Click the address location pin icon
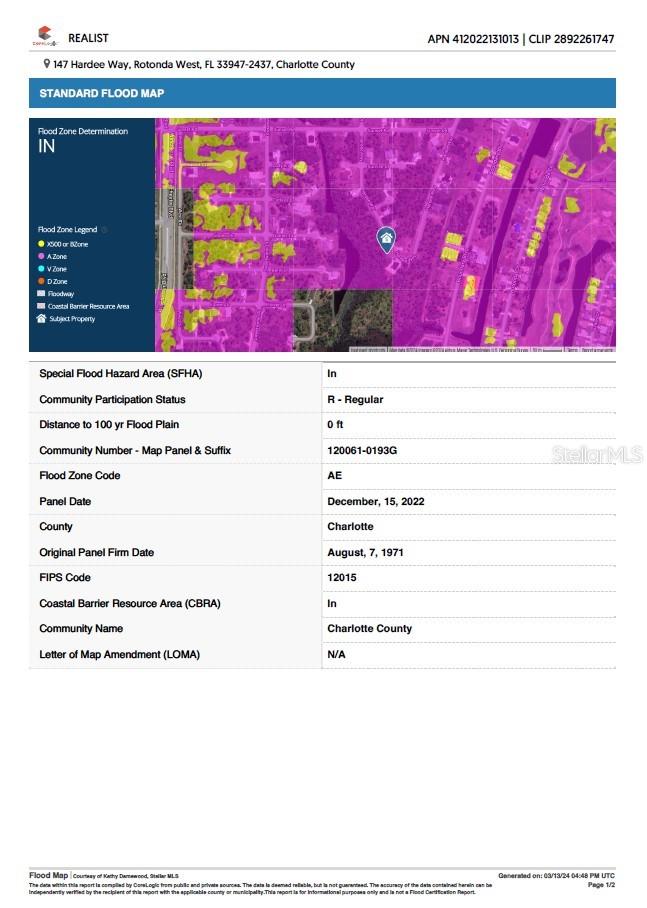The image size is (647, 908). [x=46, y=64]
